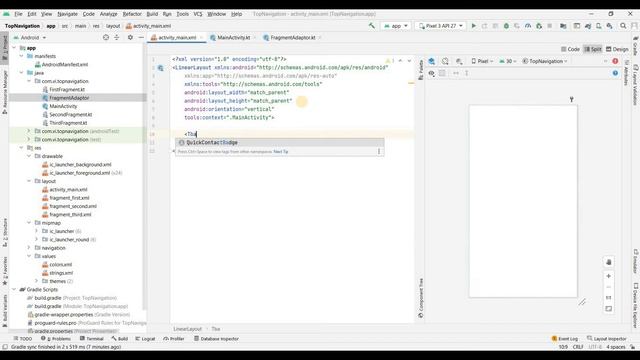Viewport: 640px width, 360px height.
Task: Open the Logcat tool window
Action: pyautogui.click(x=145, y=339)
